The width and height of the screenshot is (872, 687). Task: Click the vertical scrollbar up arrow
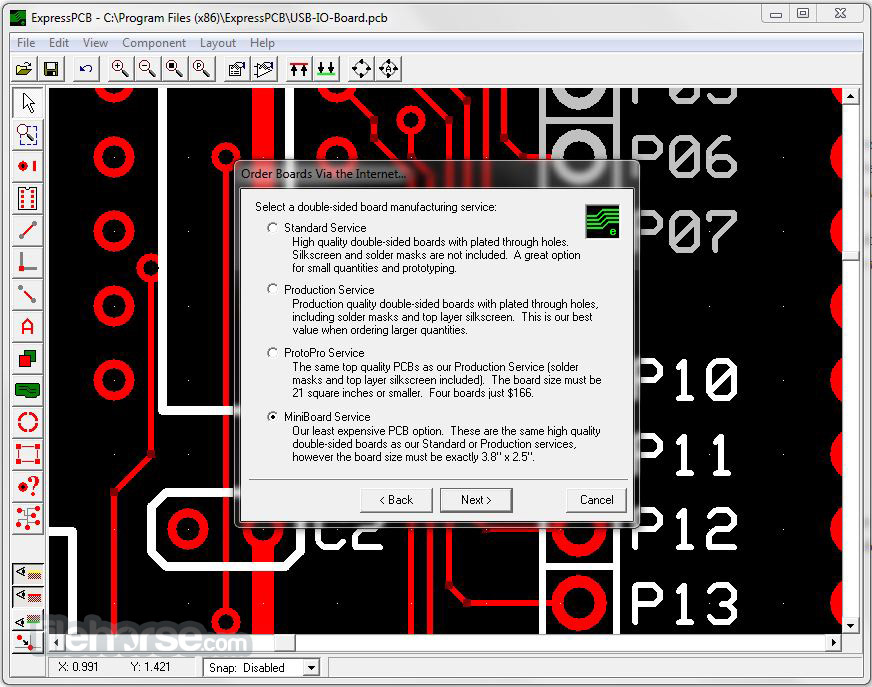[x=850, y=97]
